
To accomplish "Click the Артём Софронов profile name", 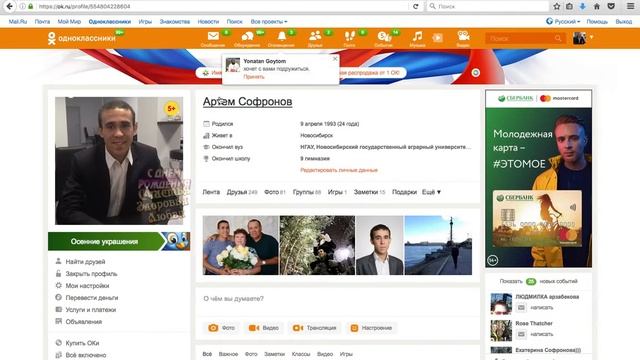I will 247,102.
